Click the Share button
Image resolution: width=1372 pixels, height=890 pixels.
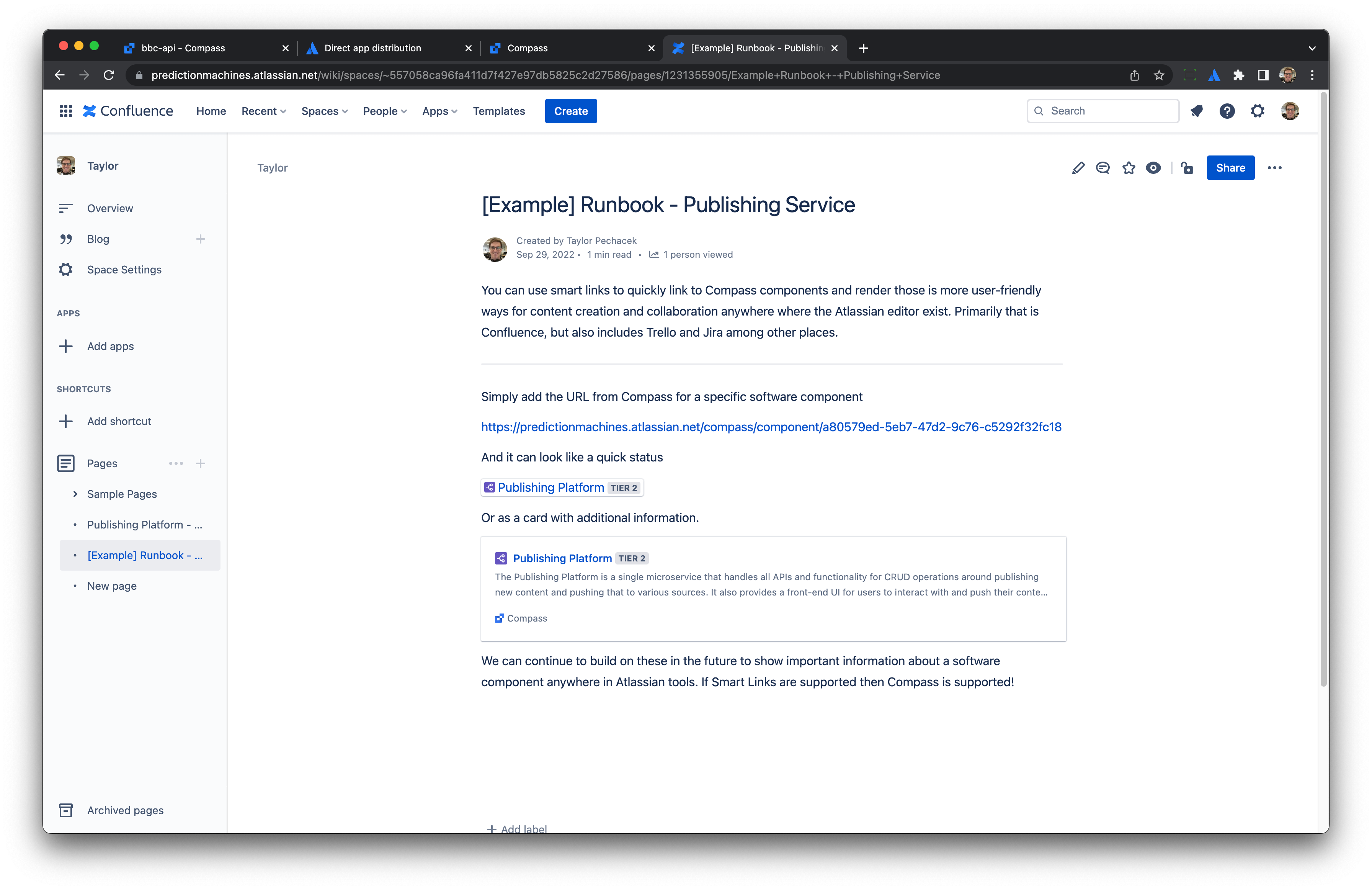(1230, 168)
